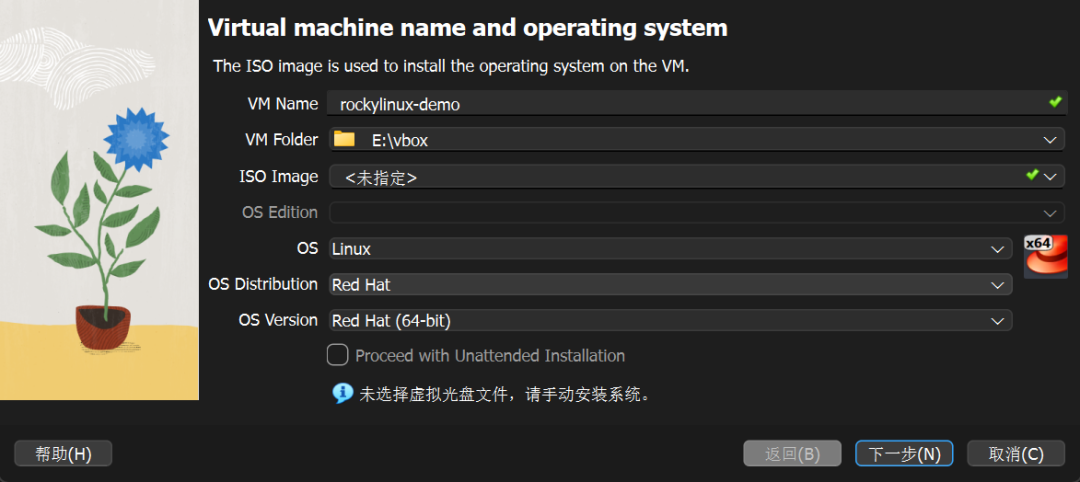Open the OS Version dropdown

click(x=670, y=320)
